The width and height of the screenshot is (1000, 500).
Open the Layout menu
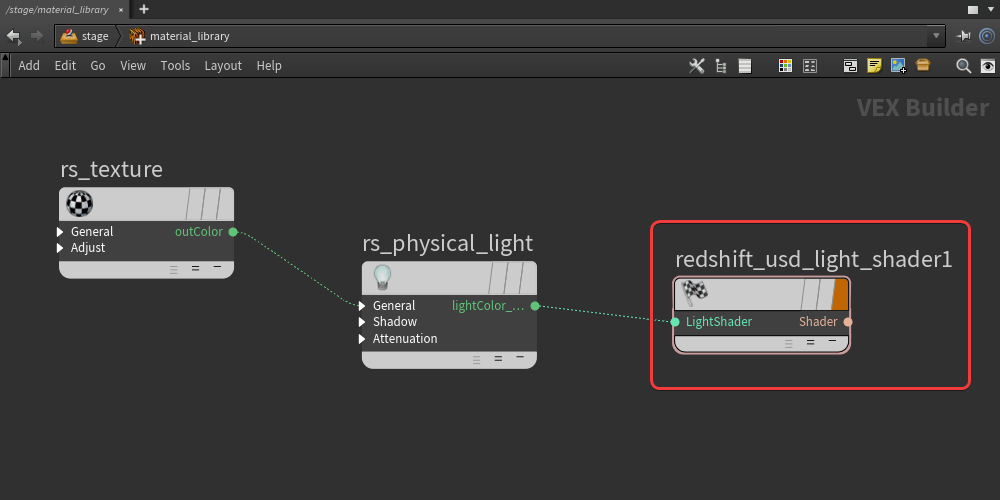click(223, 66)
